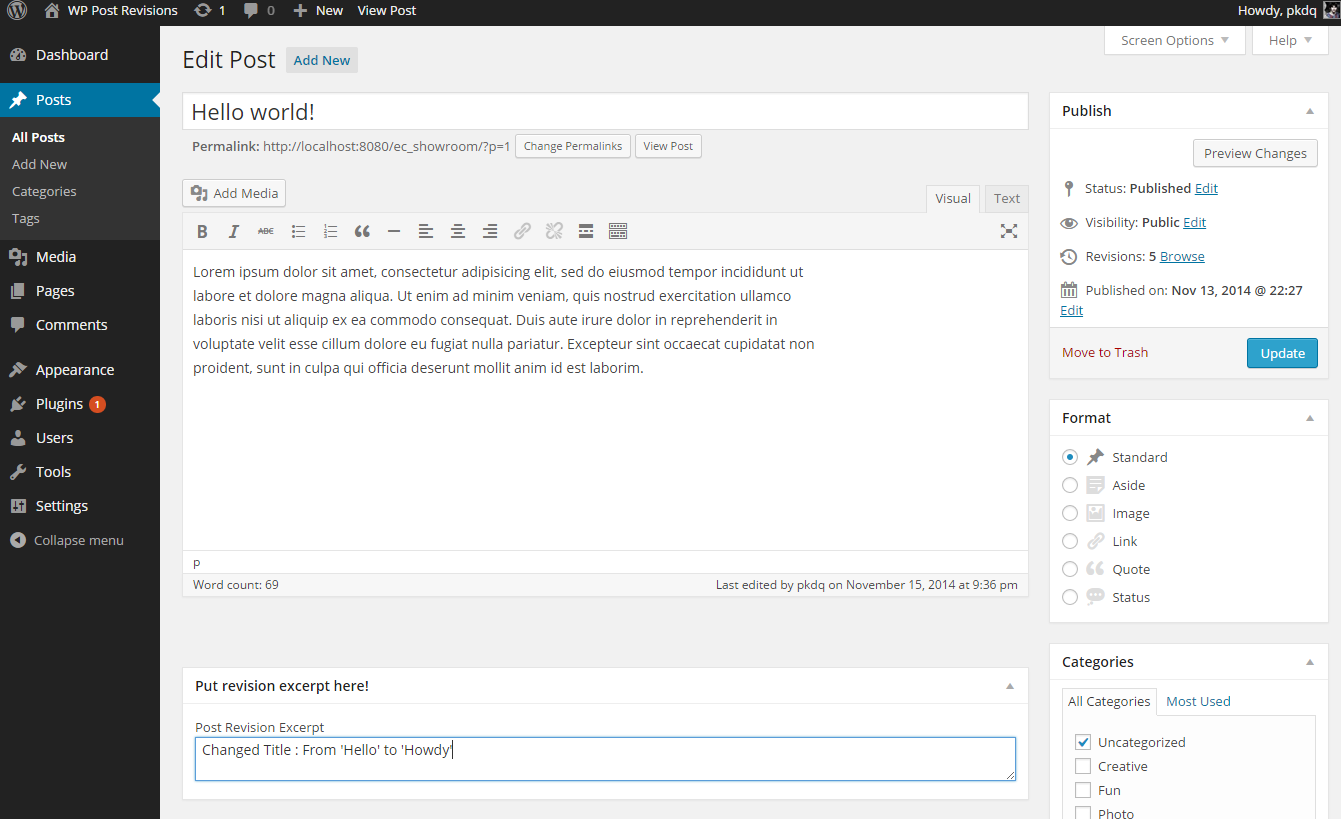Insert a numbered list

(330, 231)
